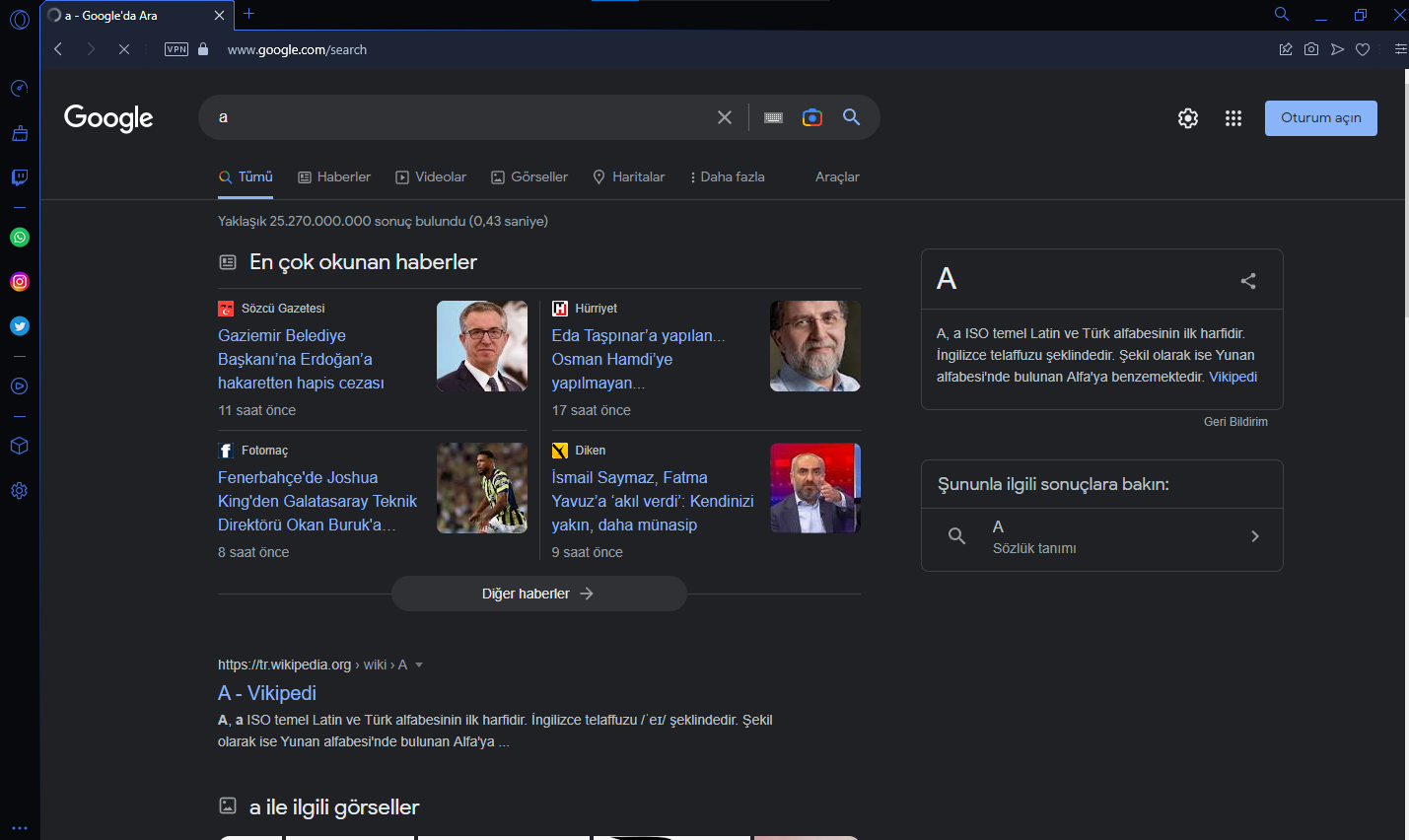Image resolution: width=1409 pixels, height=840 pixels.
Task: Open the Player icon in the sidebar
Action: 19,386
